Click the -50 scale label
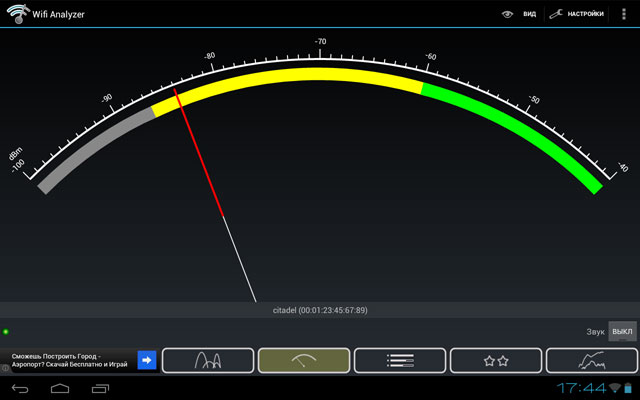Viewport: 640px width, 400px height. coord(534,99)
